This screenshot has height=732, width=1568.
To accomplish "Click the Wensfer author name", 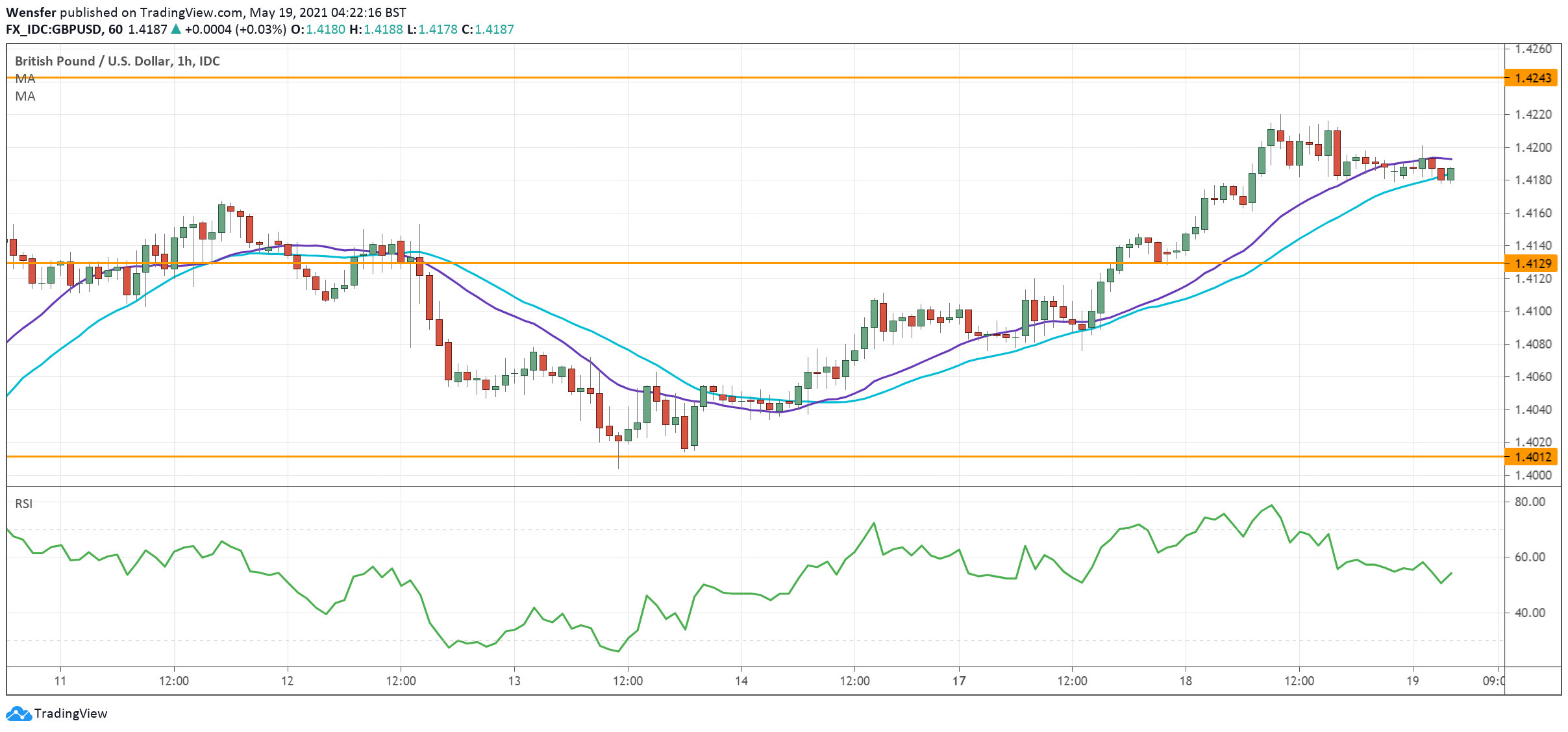I will coord(31,12).
